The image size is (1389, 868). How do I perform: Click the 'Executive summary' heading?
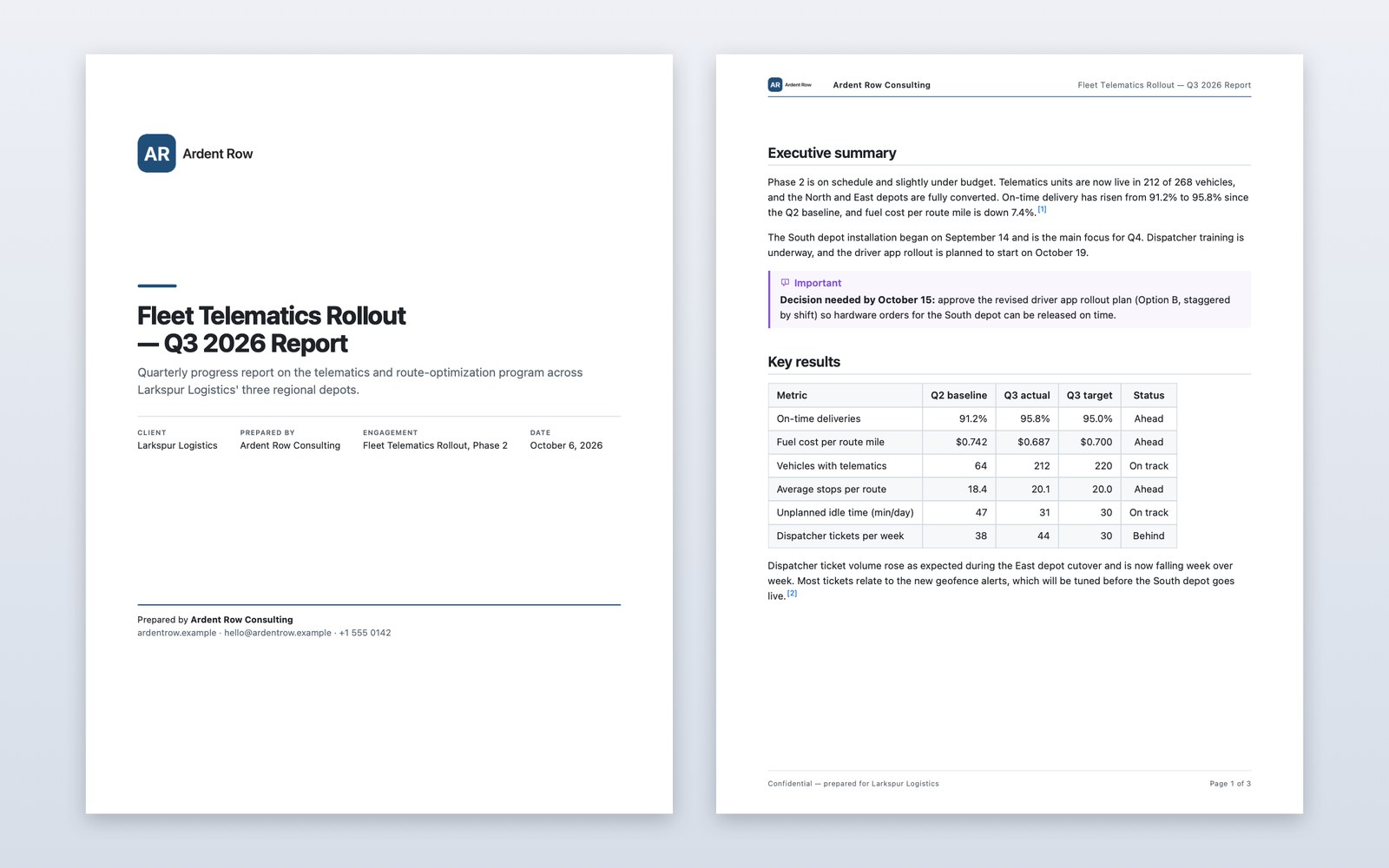832,153
